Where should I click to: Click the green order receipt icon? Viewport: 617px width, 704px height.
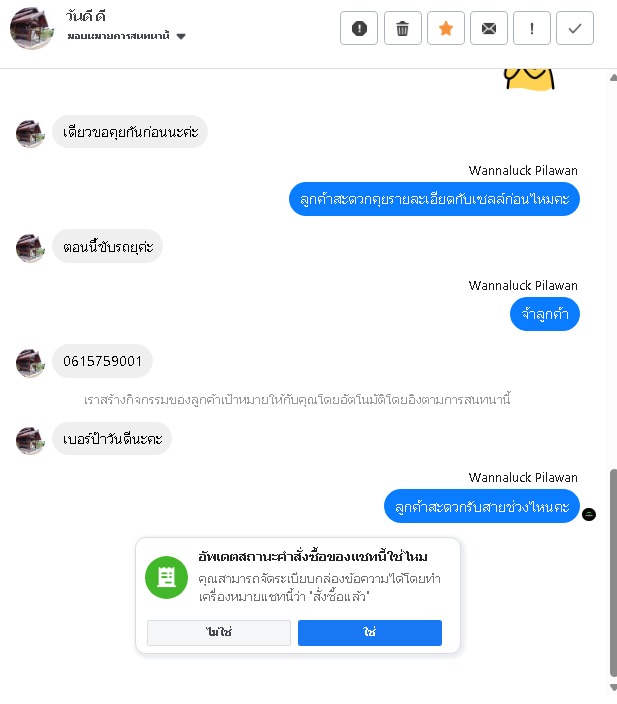(166, 577)
